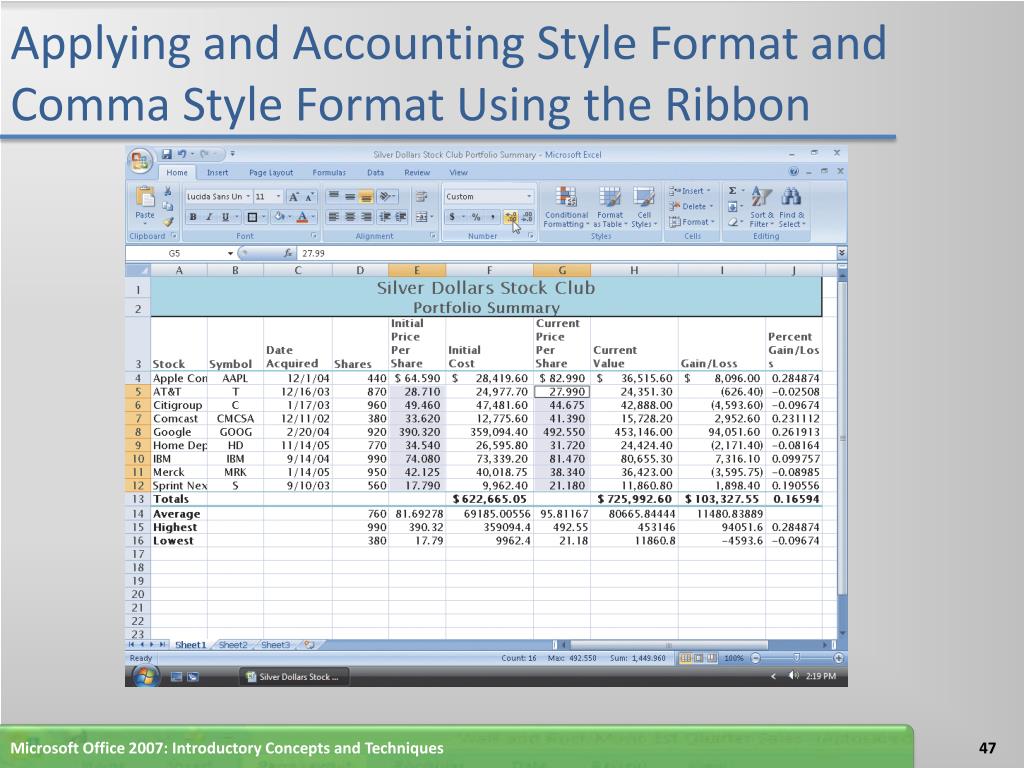Toggle Bold formatting
The height and width of the screenshot is (768, 1024).
193,217
